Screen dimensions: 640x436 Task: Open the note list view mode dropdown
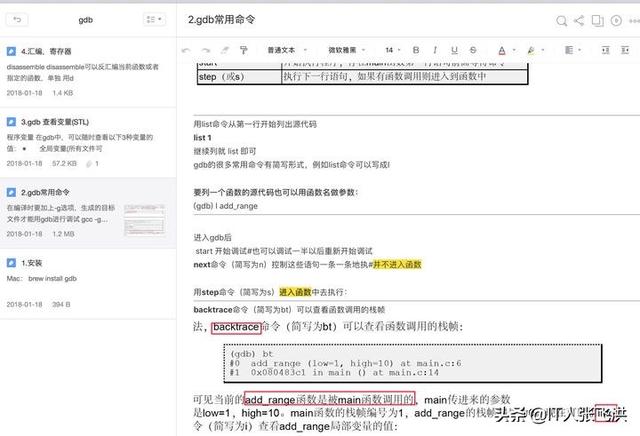click(x=155, y=19)
